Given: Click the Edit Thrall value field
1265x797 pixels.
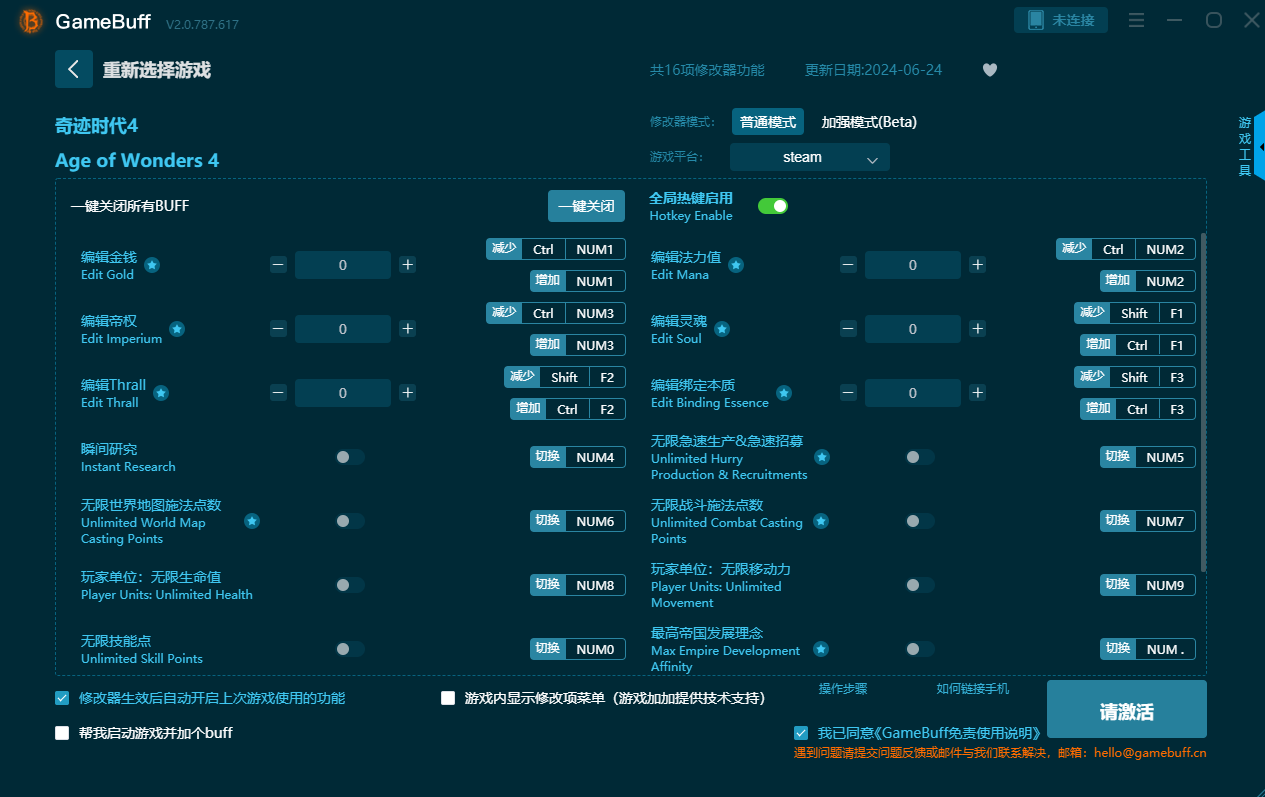Looking at the screenshot, I should click(x=343, y=393).
